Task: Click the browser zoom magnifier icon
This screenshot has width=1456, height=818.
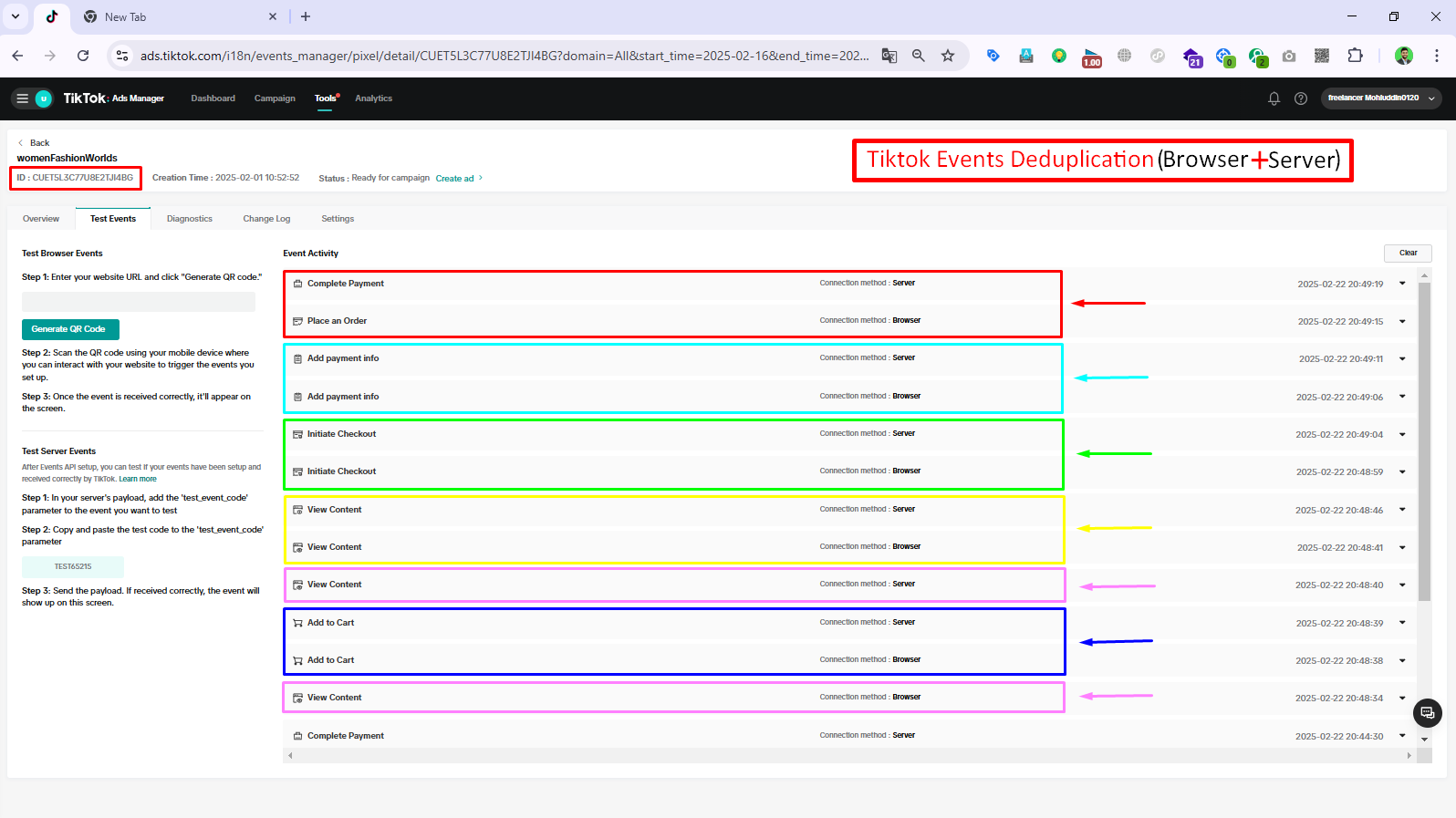Action: click(919, 56)
